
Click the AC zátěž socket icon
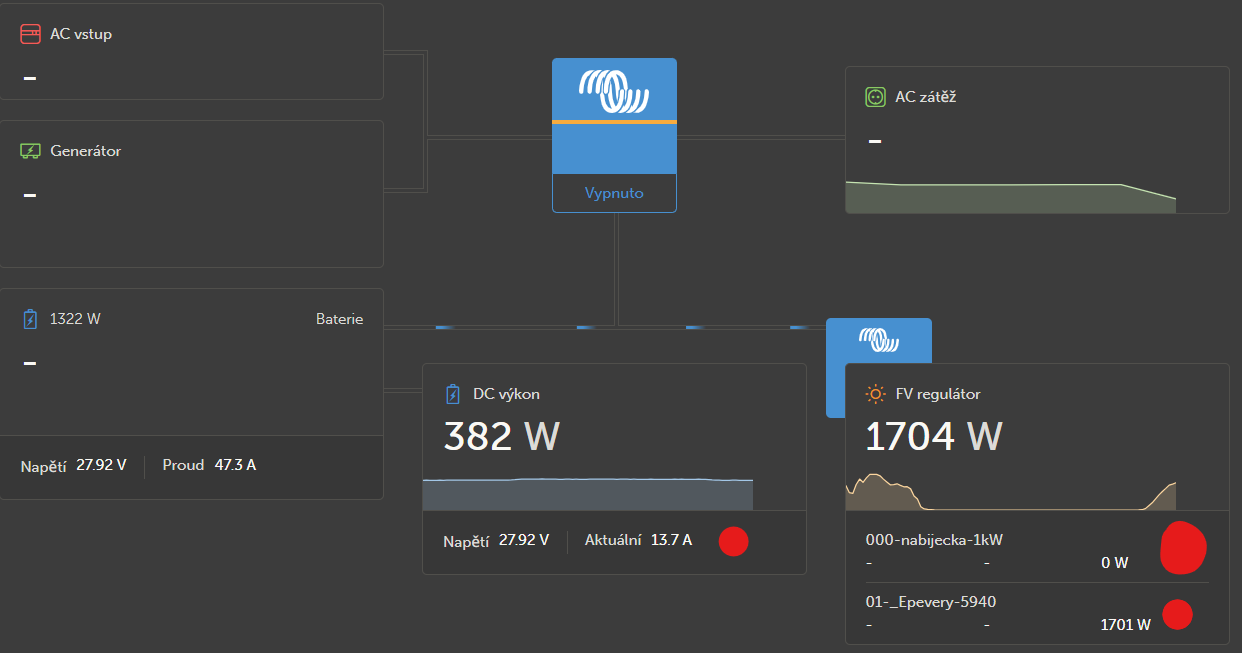pos(875,97)
